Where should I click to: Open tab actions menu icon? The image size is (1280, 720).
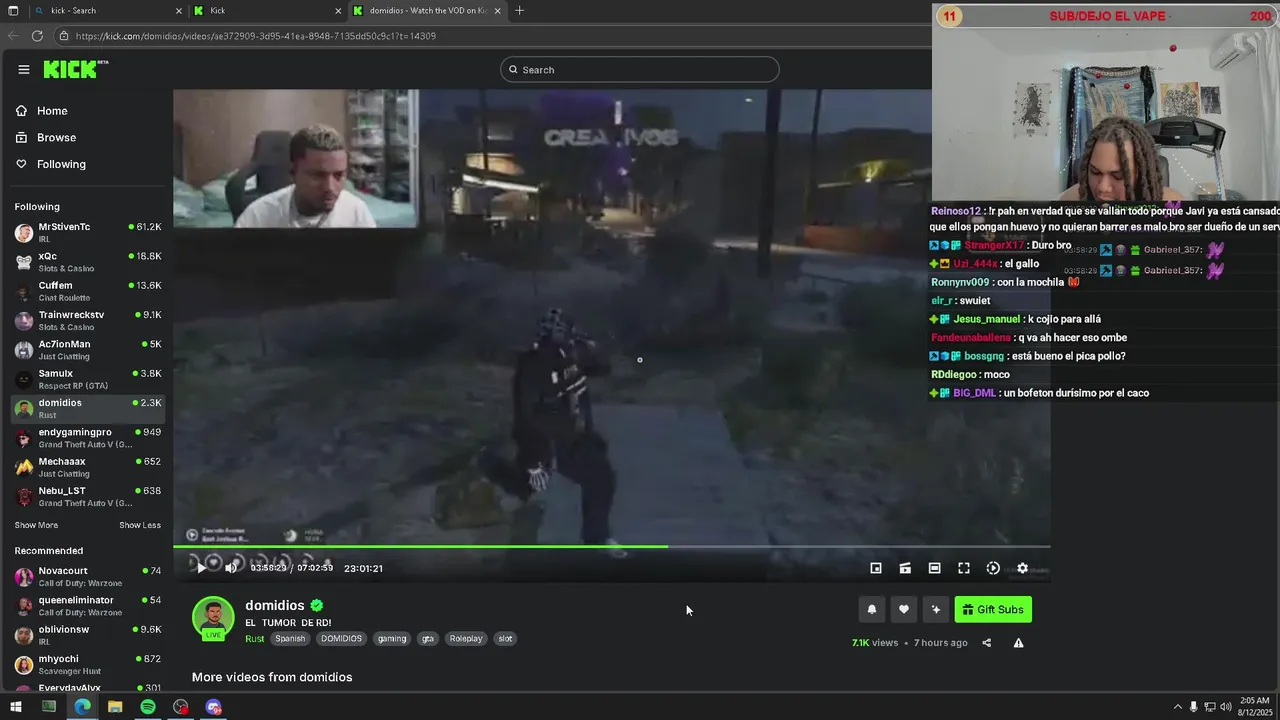point(13,11)
